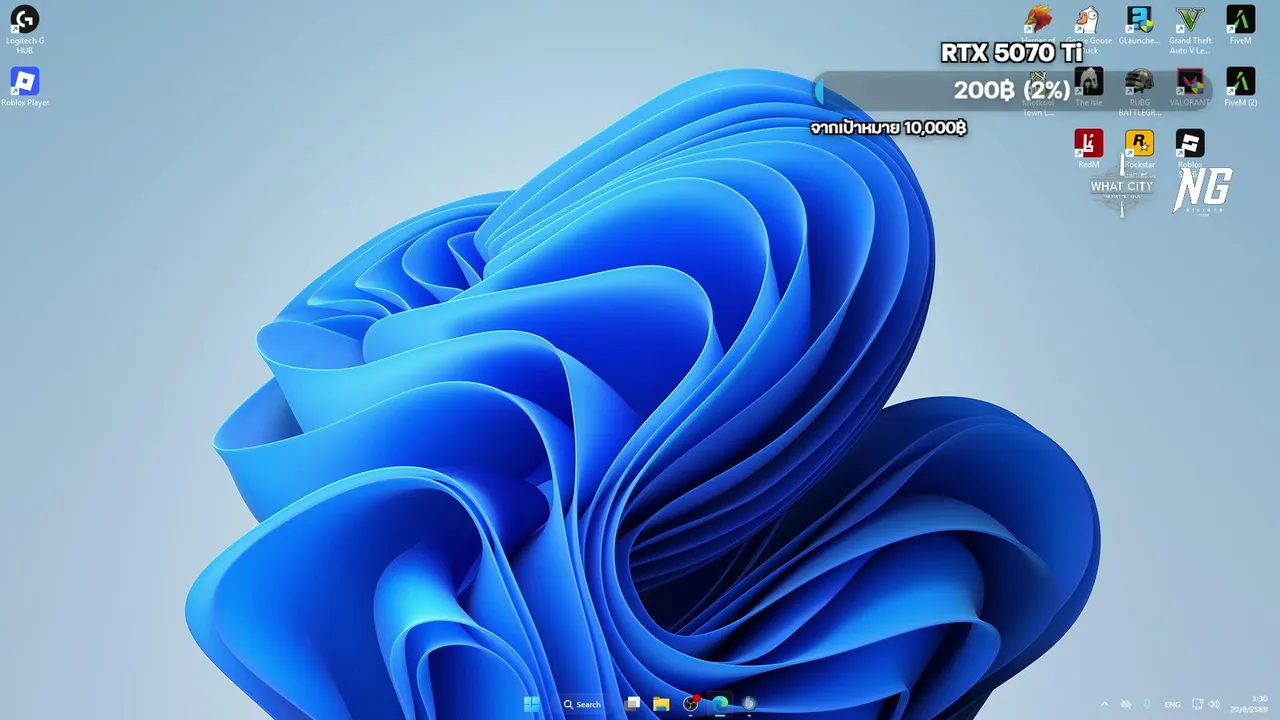Viewport: 1280px width, 720px height.
Task: Switch to OBS Studio on the taskbar
Action: point(690,704)
